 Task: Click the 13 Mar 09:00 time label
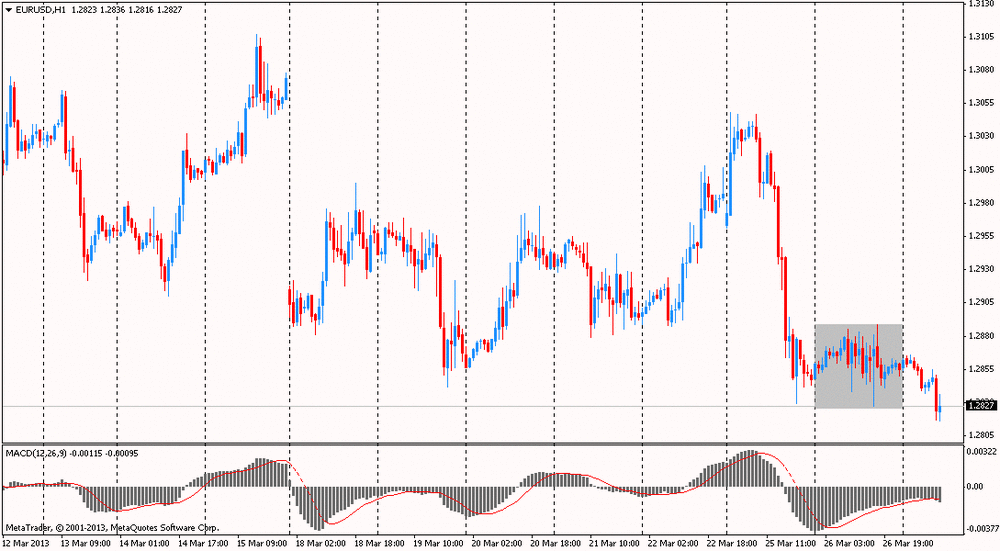(85, 543)
